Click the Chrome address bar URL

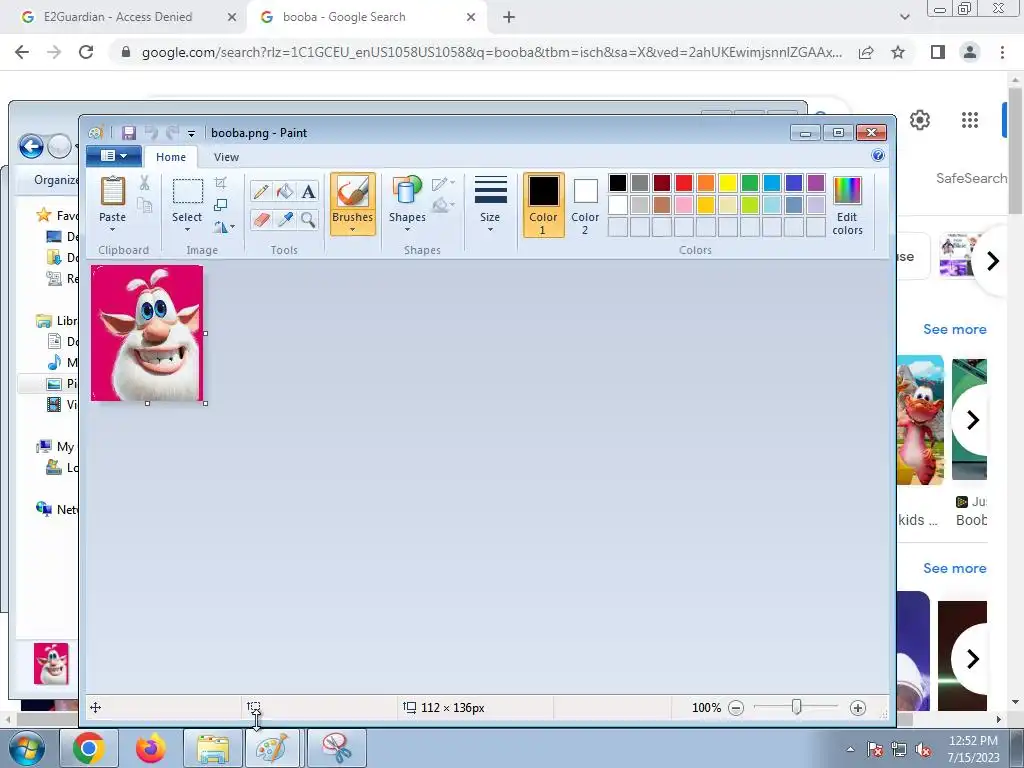coord(492,52)
